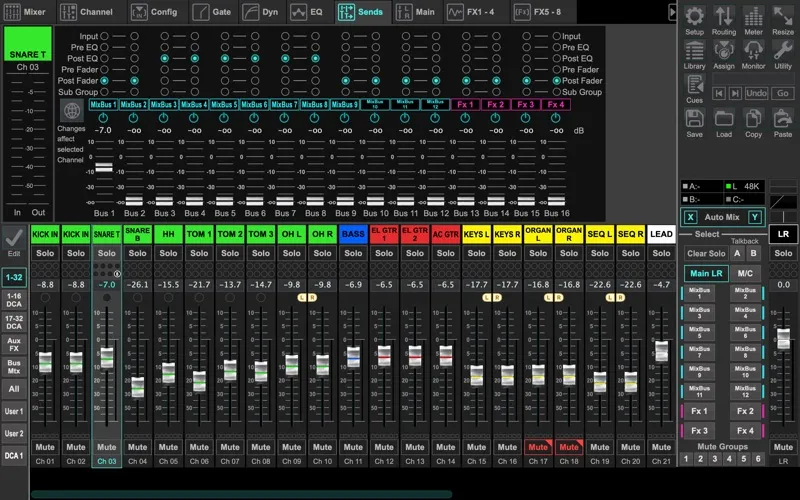Click the Undo button

756,93
